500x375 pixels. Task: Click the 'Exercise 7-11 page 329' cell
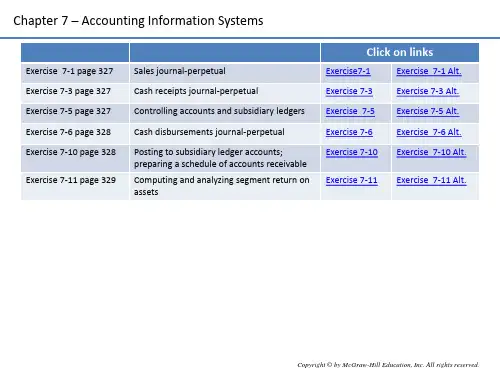pyautogui.click(x=75, y=186)
